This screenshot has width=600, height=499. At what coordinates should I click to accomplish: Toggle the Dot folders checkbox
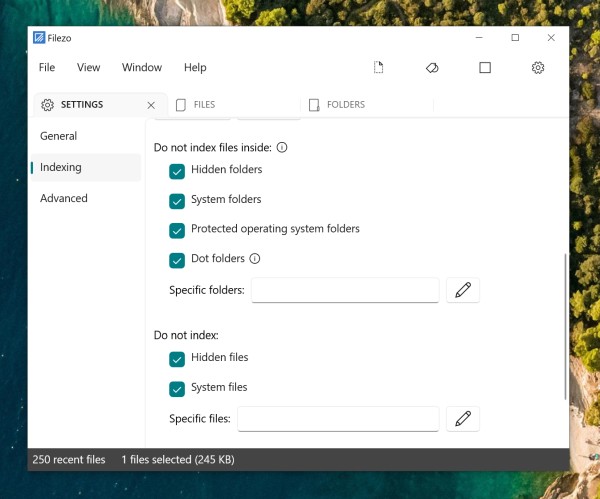(177, 260)
